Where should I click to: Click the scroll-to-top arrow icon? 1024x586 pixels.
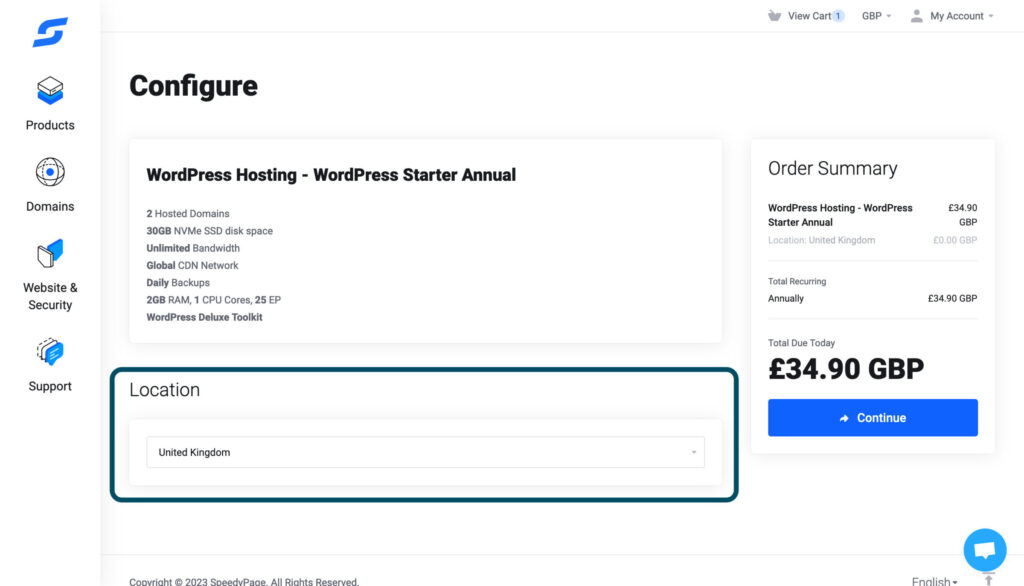[x=988, y=579]
